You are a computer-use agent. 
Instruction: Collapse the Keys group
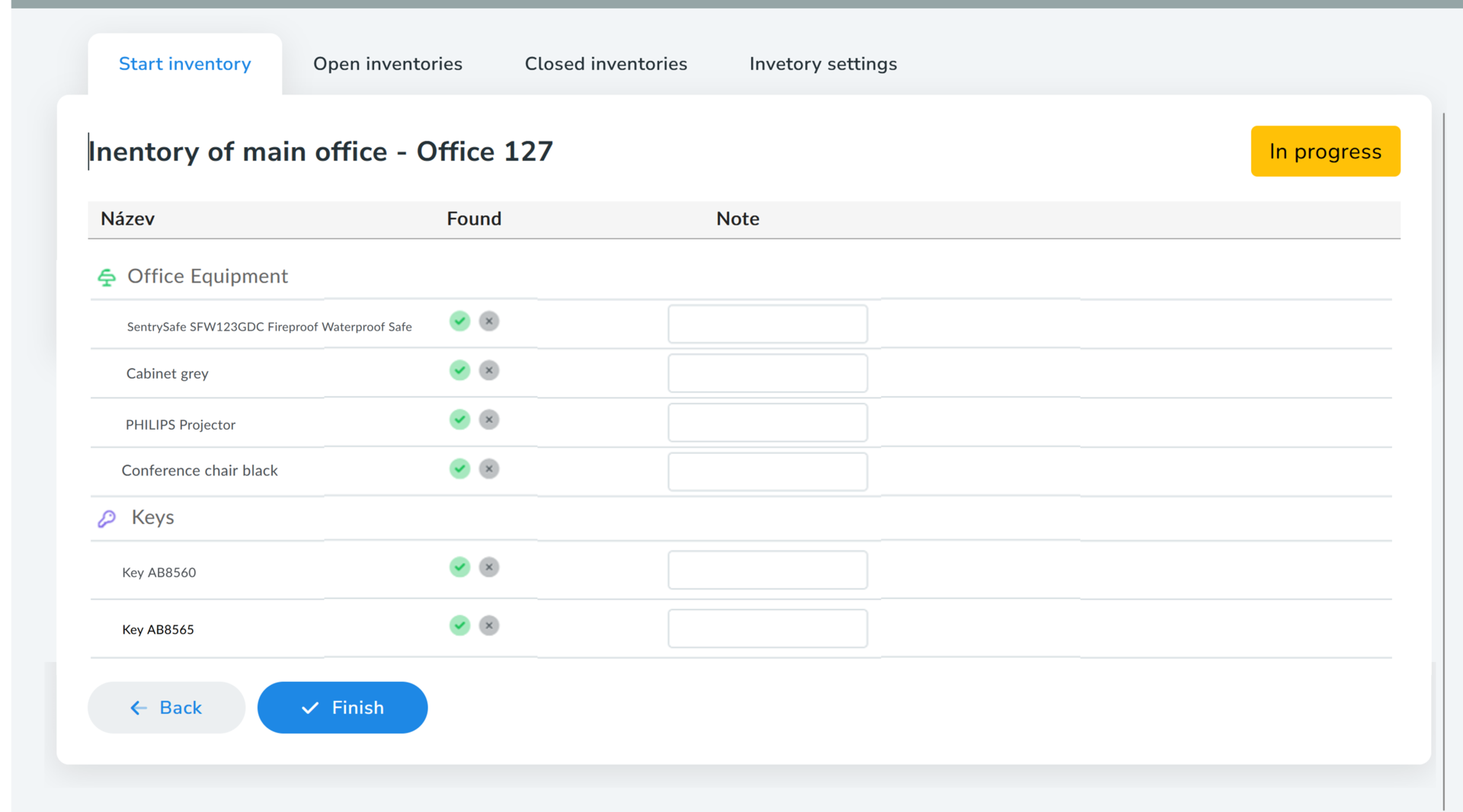pyautogui.click(x=152, y=517)
